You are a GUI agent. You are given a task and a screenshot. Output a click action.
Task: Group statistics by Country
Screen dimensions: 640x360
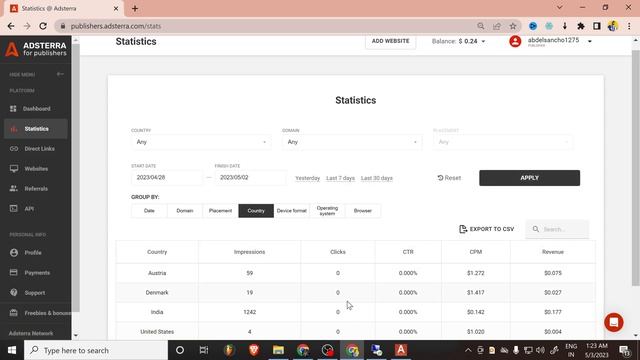point(256,211)
